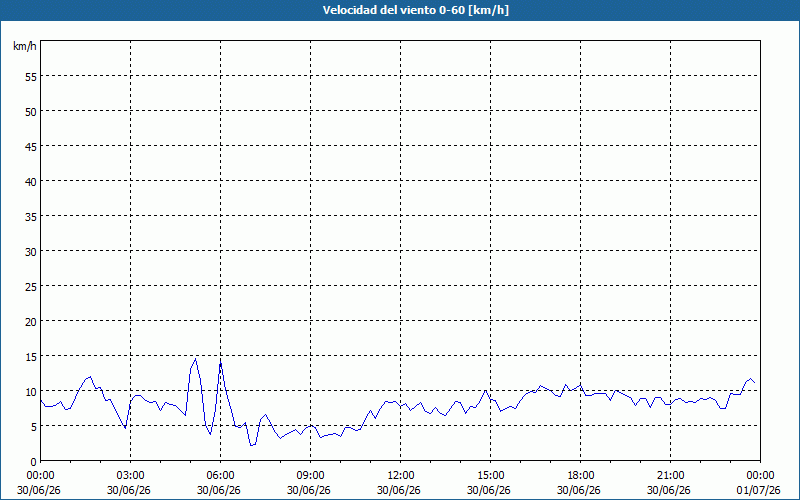Click the 09:00 time label
The width and height of the screenshot is (800, 500).
point(309,476)
